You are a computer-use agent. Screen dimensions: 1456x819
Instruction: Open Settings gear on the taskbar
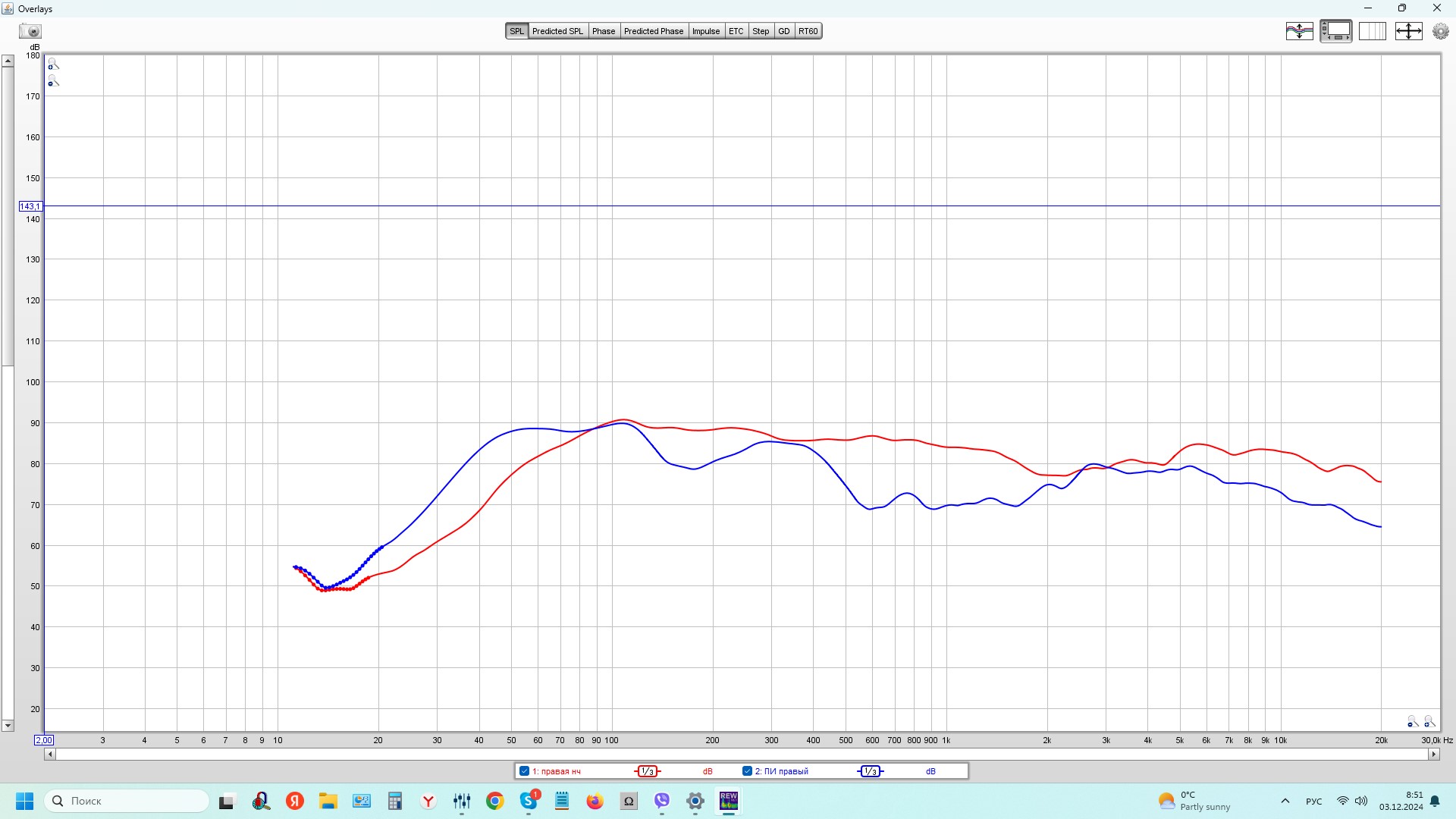[x=695, y=801]
